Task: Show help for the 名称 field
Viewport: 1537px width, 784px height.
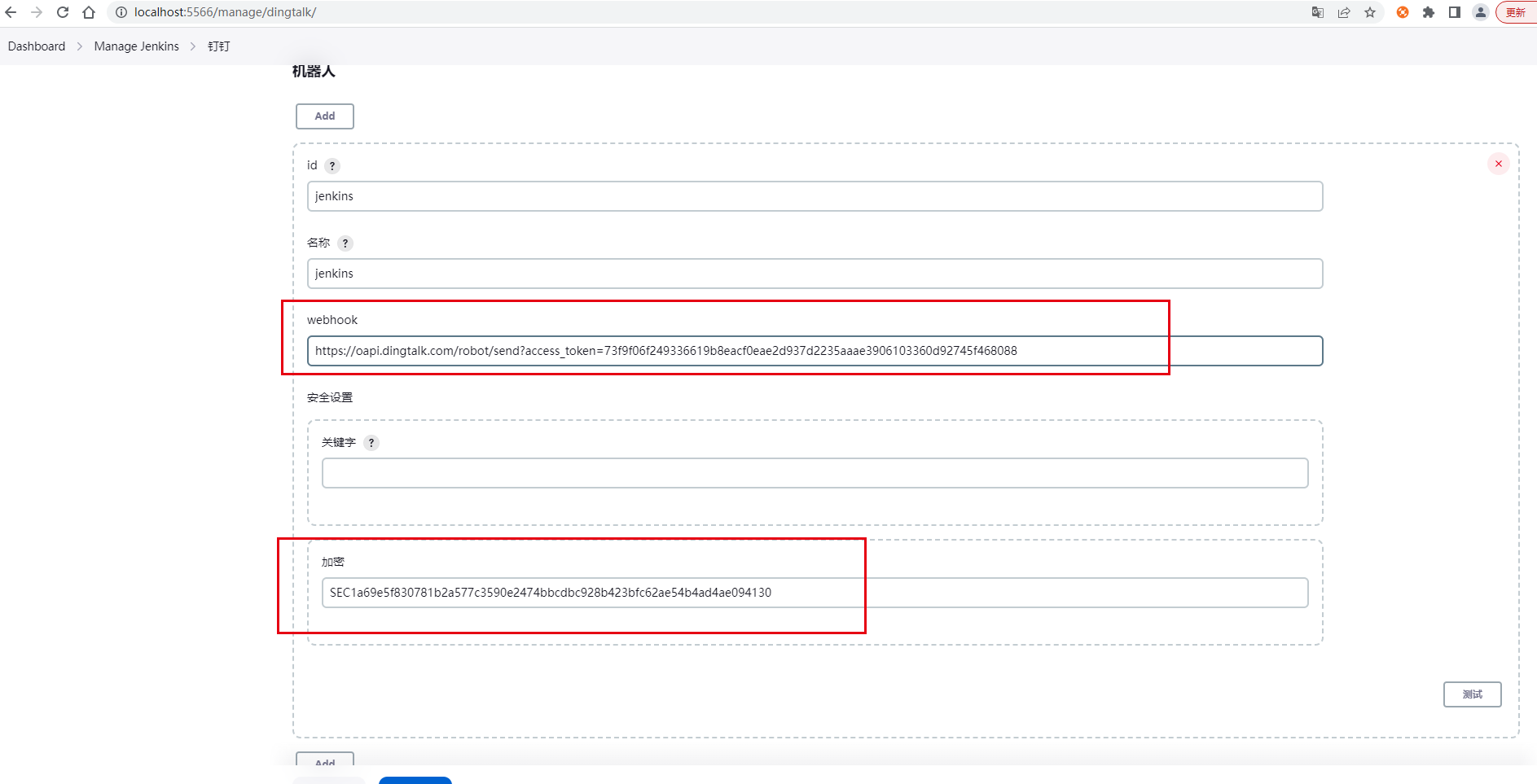Action: pos(345,243)
